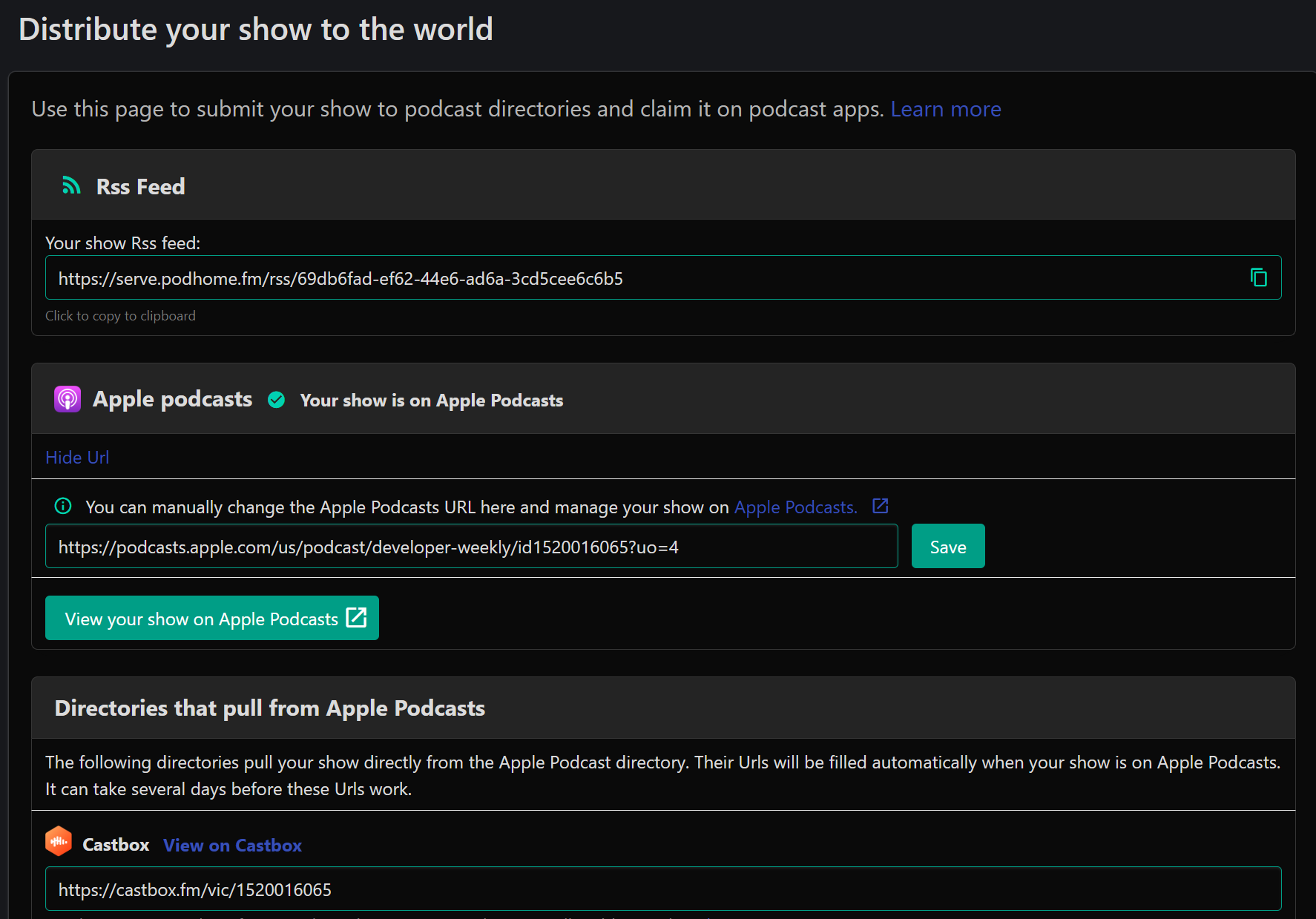The image size is (1316, 919).
Task: Collapse the URL section with Hide Url
Action: click(x=77, y=457)
